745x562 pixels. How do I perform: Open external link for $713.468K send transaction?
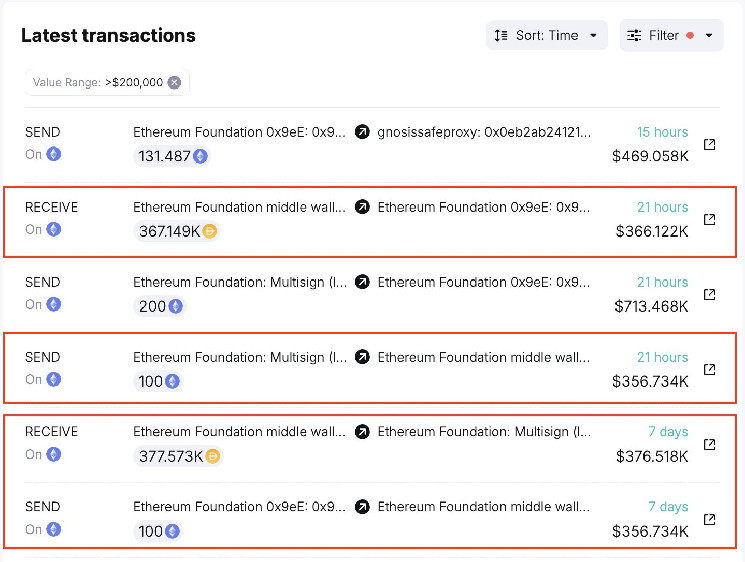pyautogui.click(x=709, y=294)
